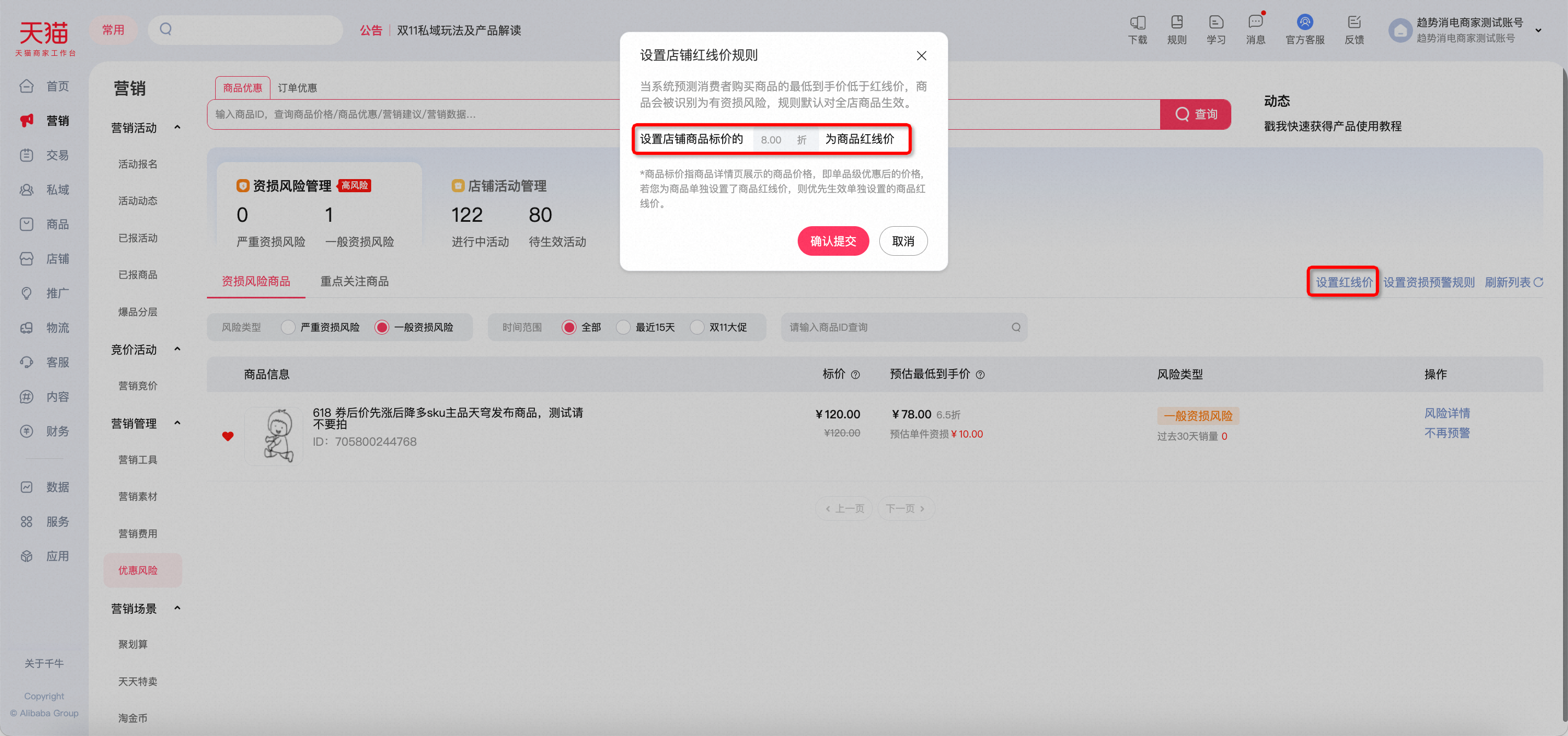
Task: Click the red 查询 search button
Action: (1195, 114)
